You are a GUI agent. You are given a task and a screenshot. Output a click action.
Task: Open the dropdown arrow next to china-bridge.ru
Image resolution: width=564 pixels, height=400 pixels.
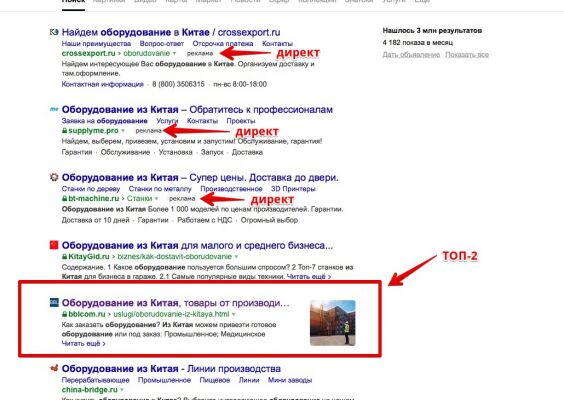point(122,390)
